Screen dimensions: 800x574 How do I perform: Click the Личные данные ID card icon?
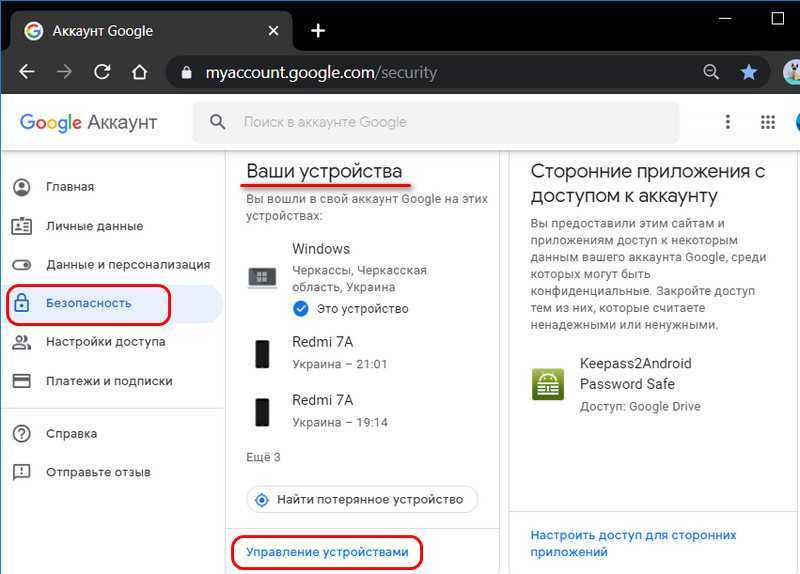(21, 226)
